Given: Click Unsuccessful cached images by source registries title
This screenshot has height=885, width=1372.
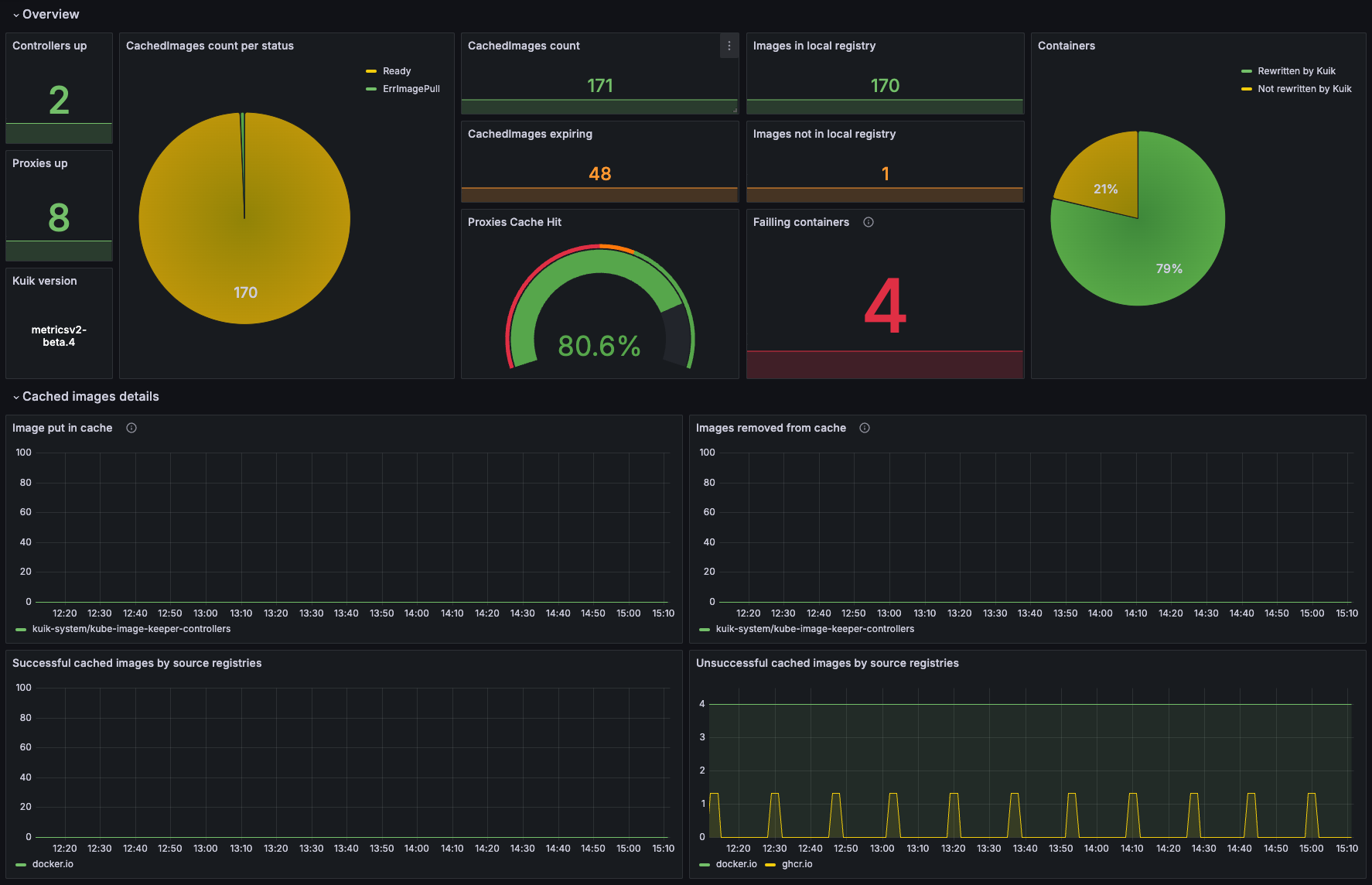Looking at the screenshot, I should pos(828,663).
